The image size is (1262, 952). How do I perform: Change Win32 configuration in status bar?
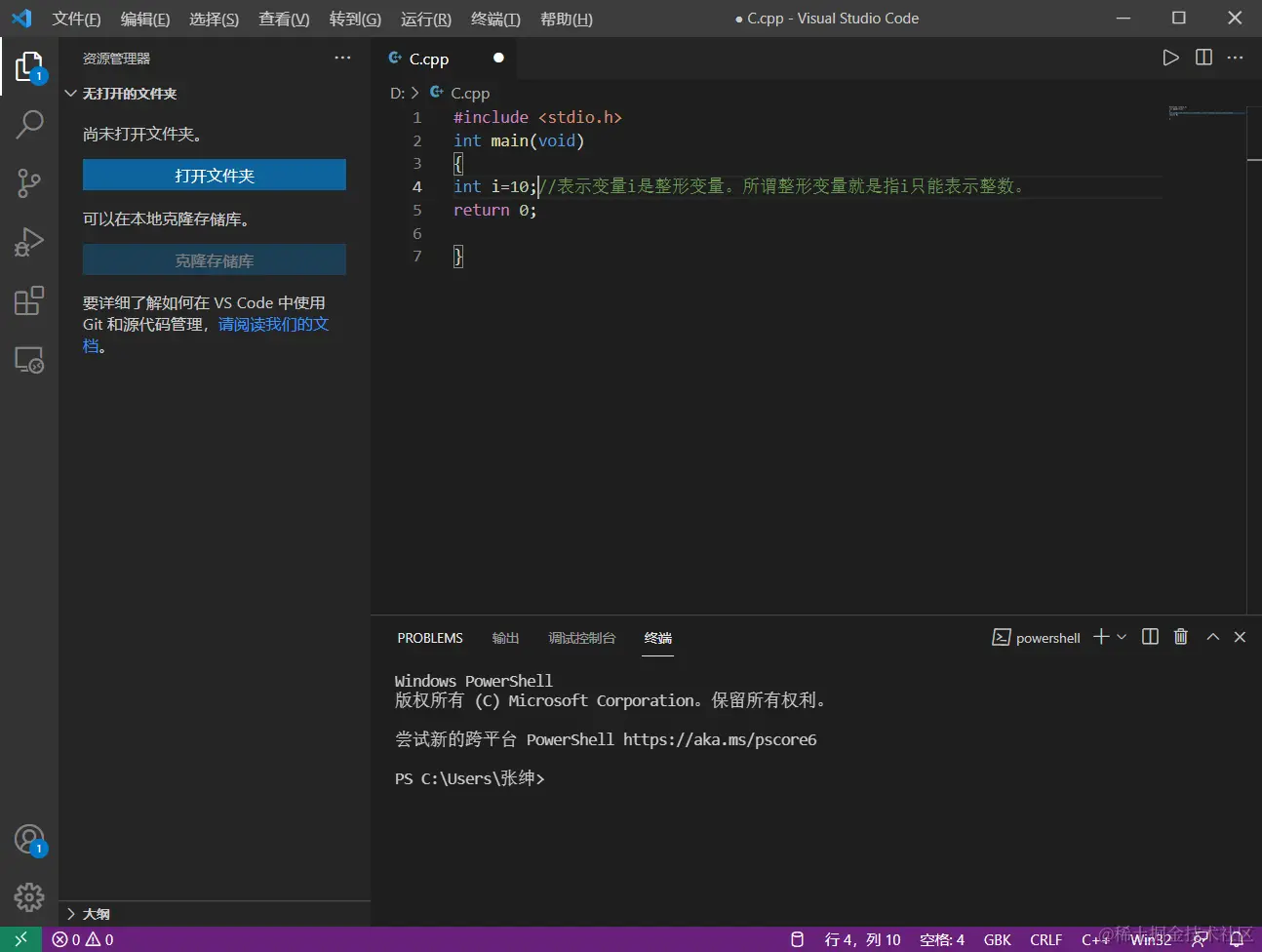tap(1151, 939)
